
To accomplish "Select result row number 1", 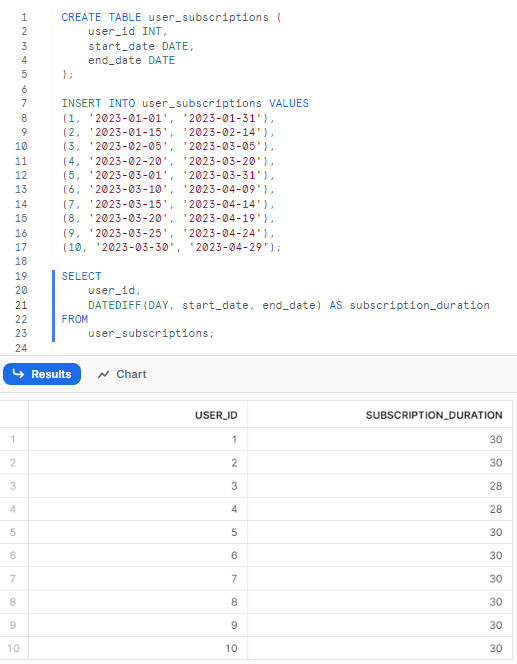I will coord(13,440).
